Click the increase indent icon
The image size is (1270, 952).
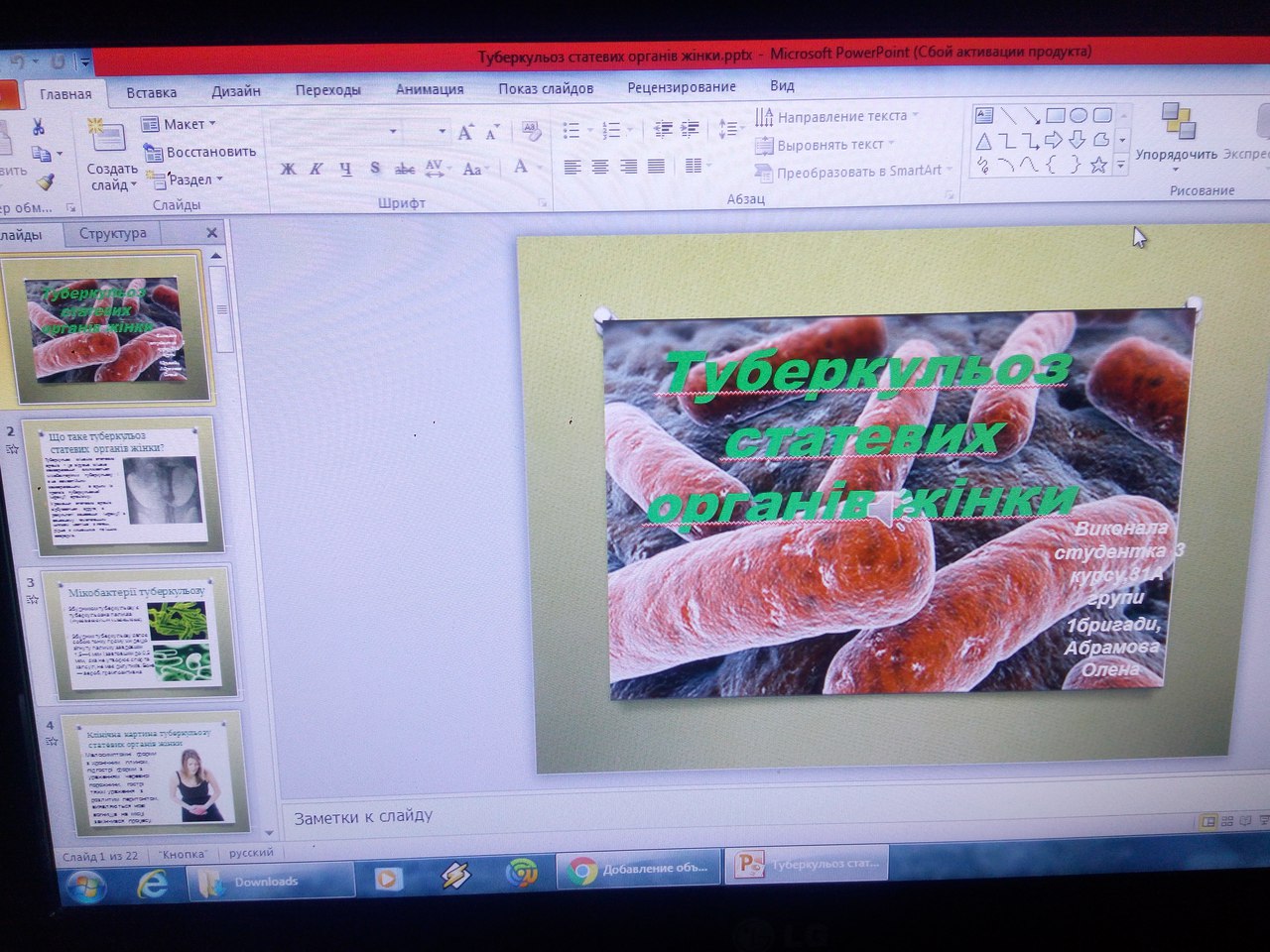pyautogui.click(x=691, y=129)
